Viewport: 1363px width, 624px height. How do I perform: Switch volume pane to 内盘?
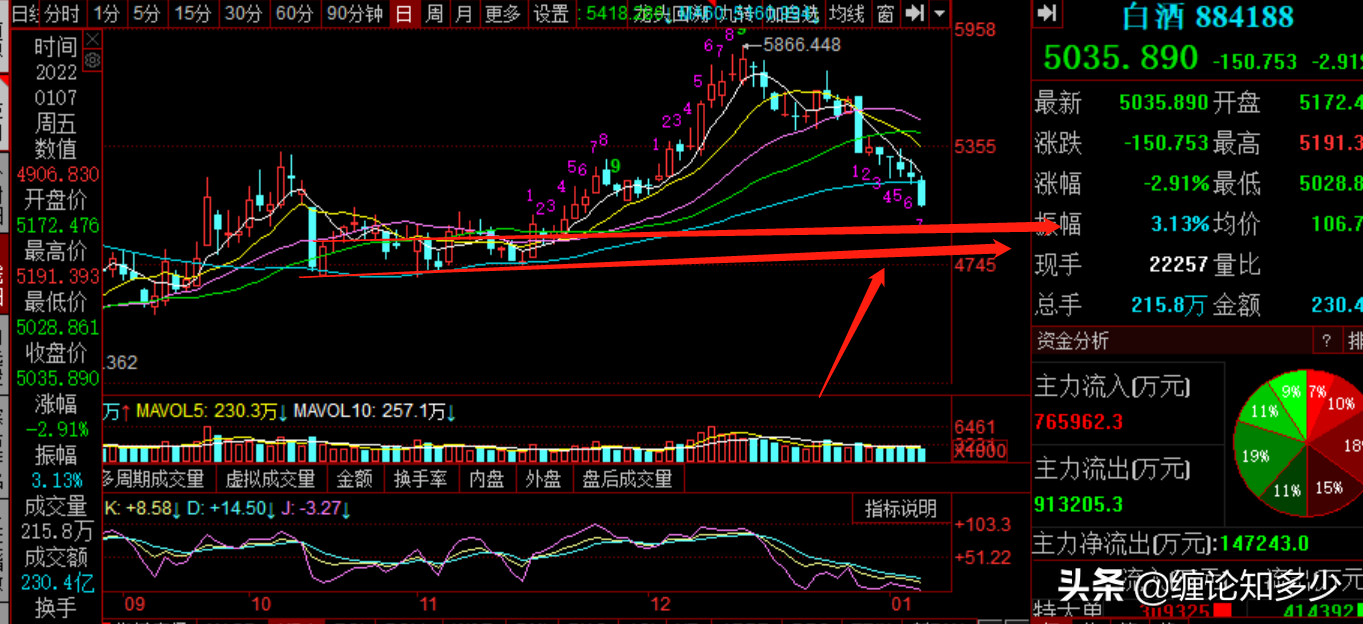[487, 479]
